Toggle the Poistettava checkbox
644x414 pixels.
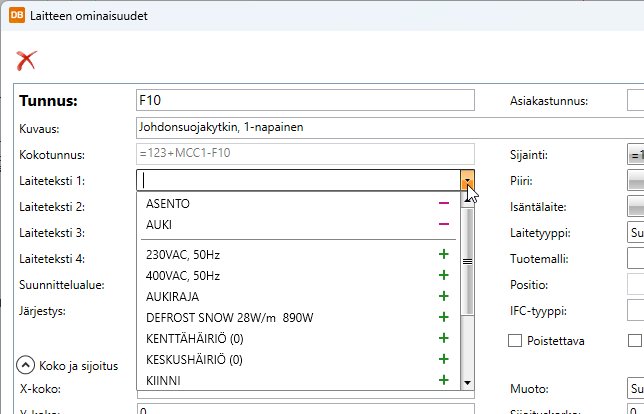(515, 340)
